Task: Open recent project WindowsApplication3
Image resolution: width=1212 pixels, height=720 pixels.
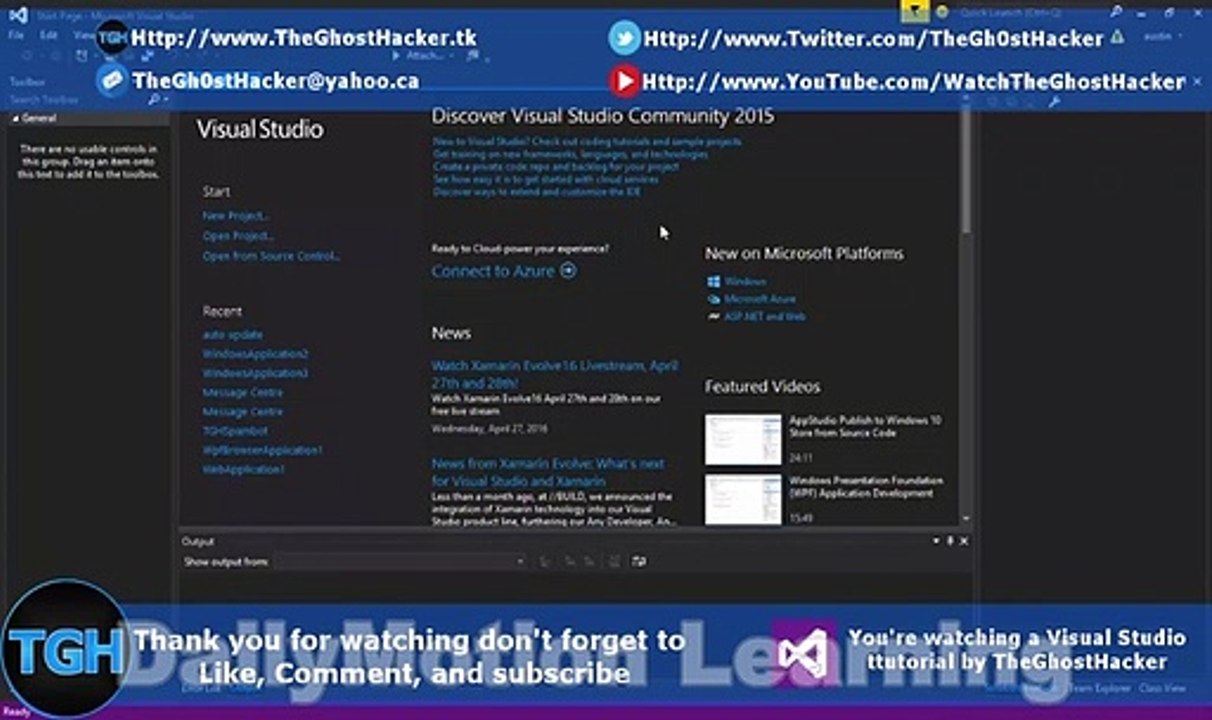Action: coord(255,373)
